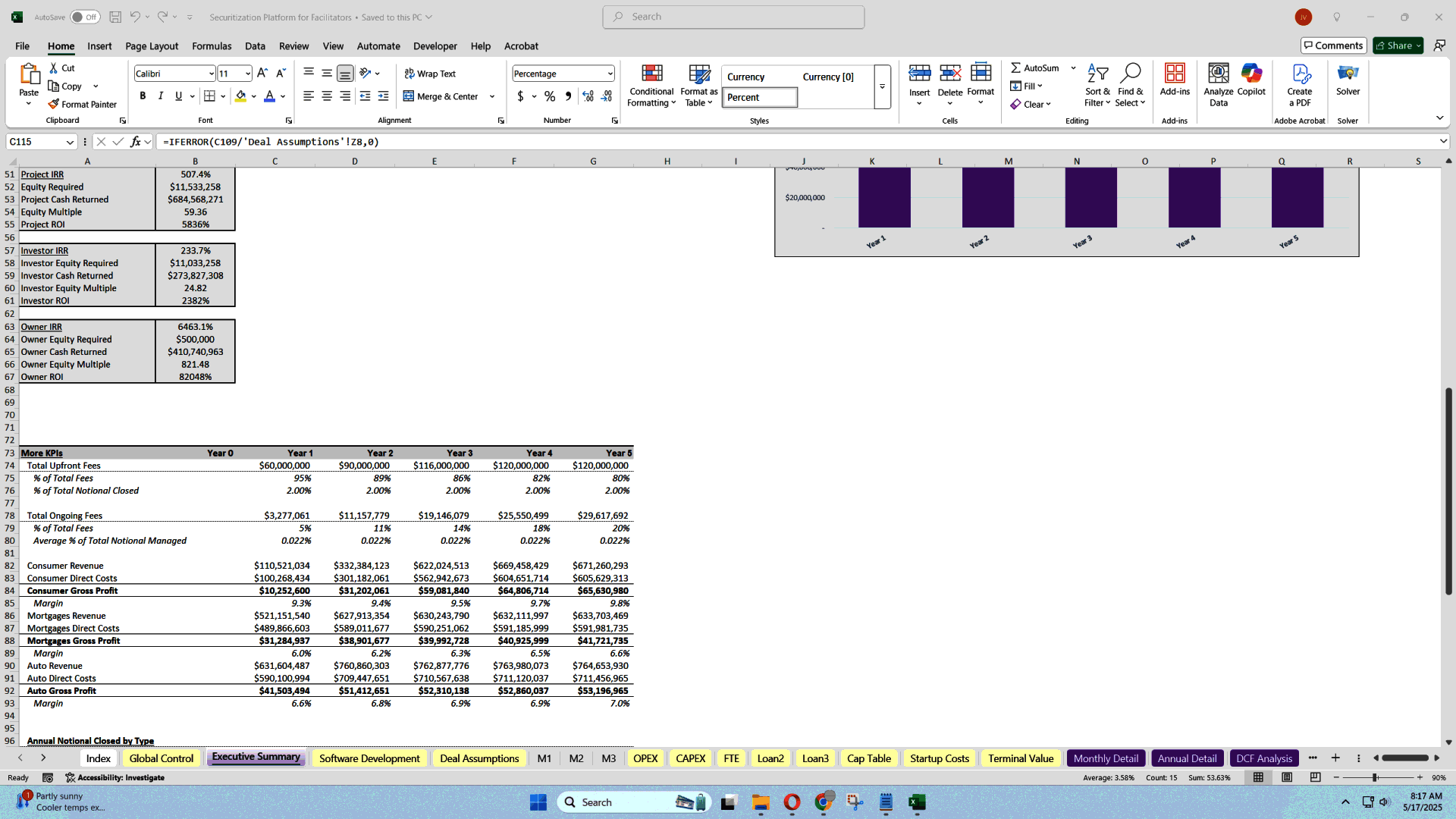
Task: Click the Comments button
Action: (1333, 45)
